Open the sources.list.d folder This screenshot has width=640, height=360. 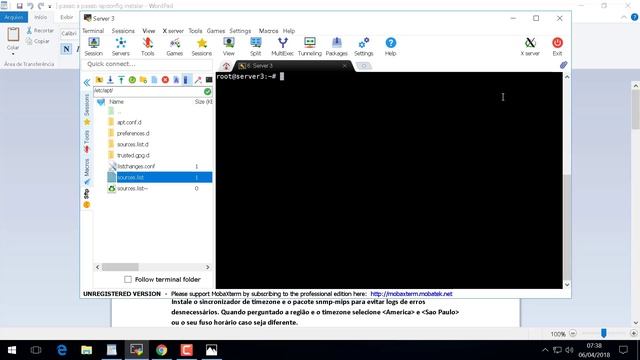coord(133,144)
